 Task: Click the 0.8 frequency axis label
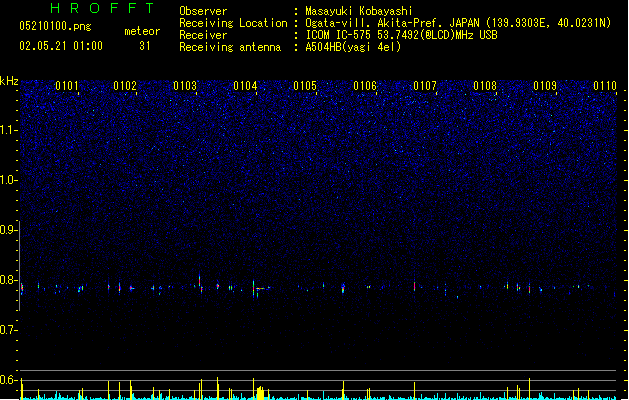(8, 280)
